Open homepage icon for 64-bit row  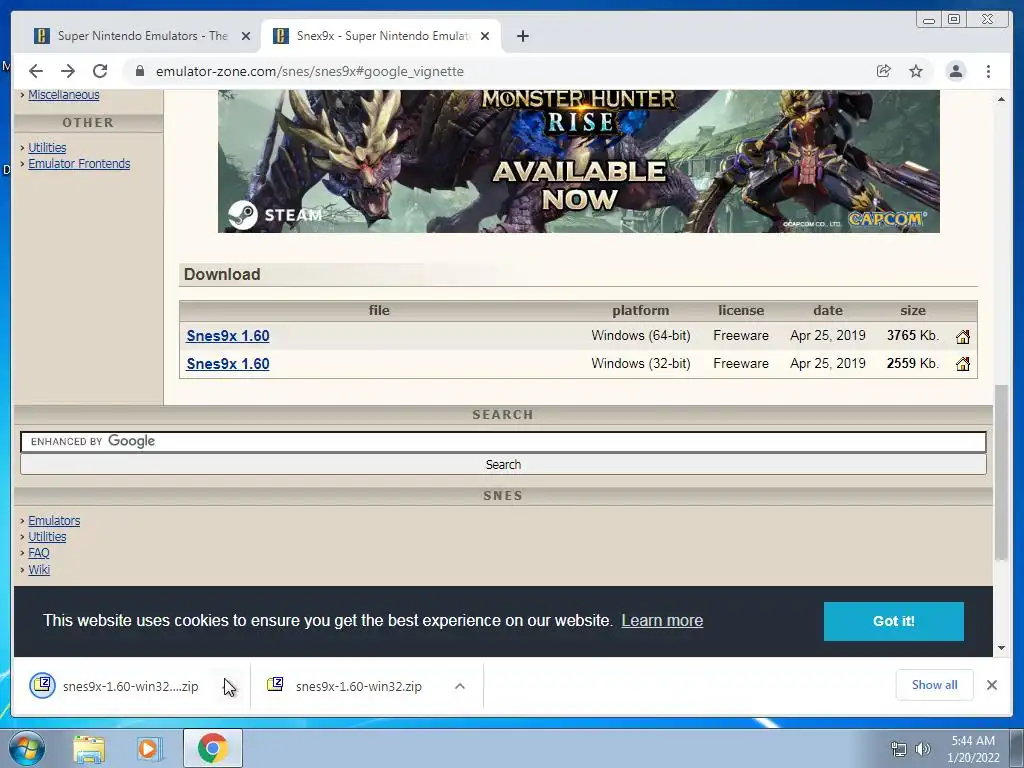[x=963, y=336]
